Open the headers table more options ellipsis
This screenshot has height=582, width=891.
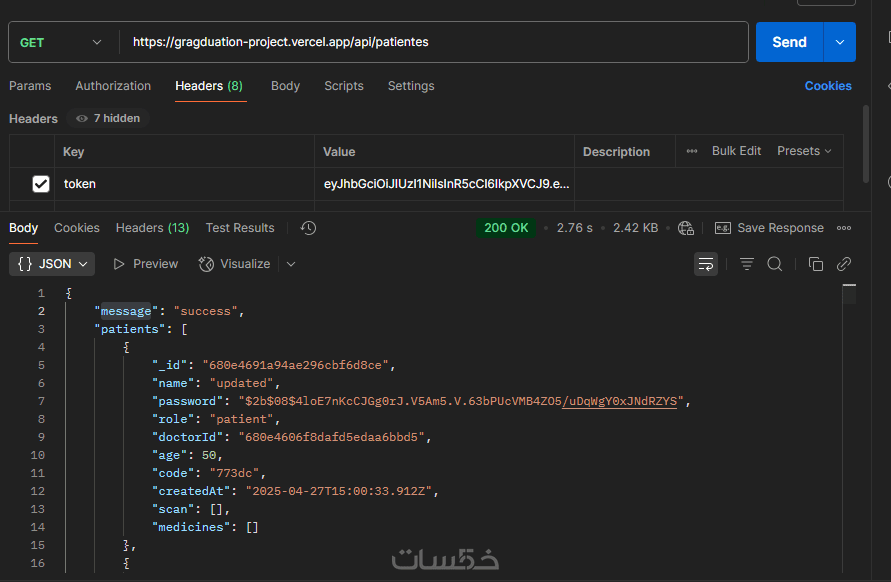[x=692, y=151]
